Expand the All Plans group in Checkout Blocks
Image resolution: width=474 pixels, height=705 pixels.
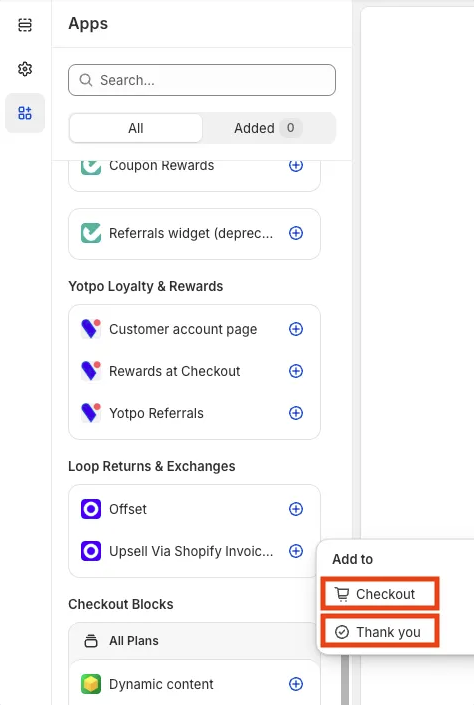pos(194,641)
